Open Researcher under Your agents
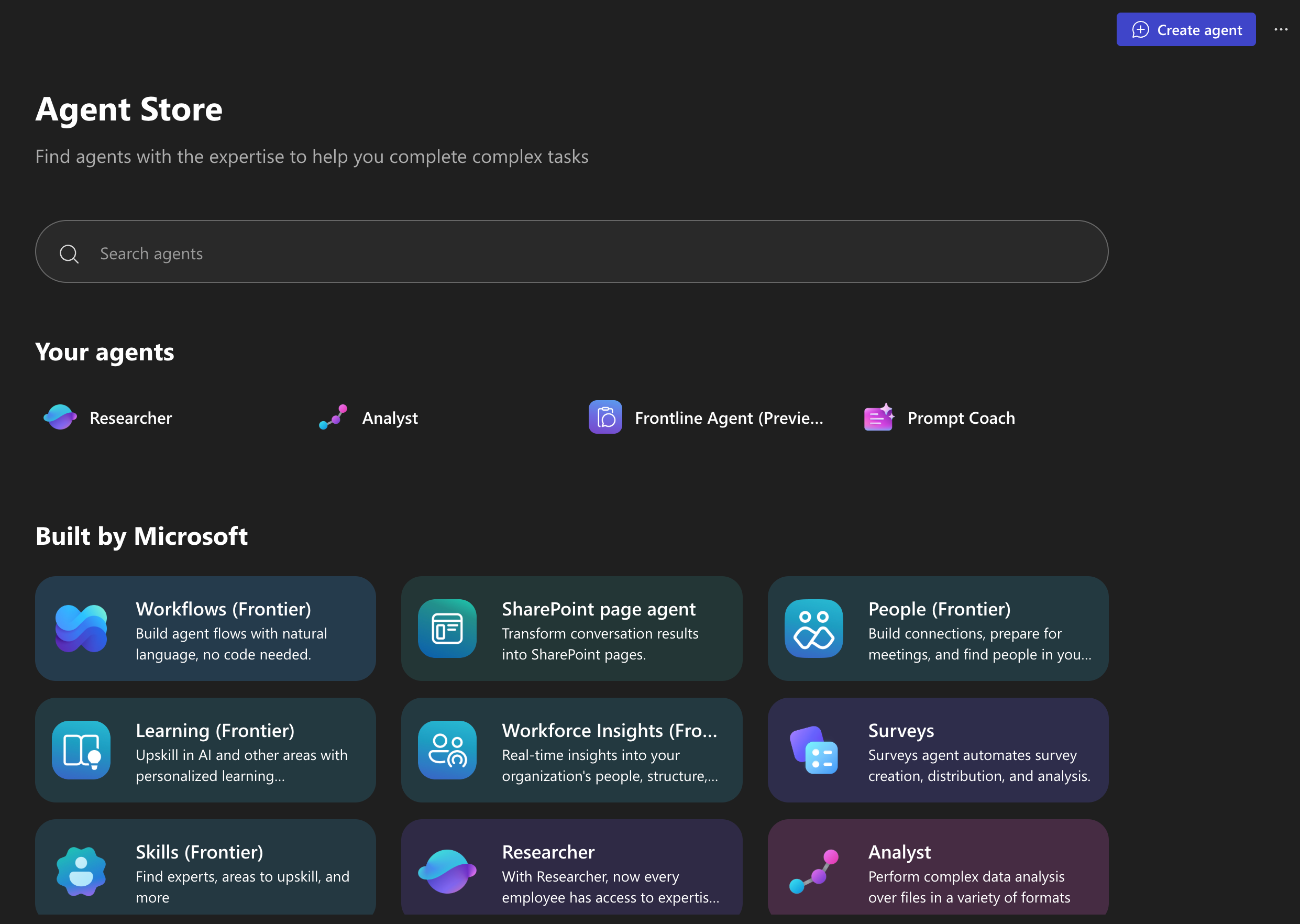This screenshot has height=924, width=1300. [x=130, y=418]
